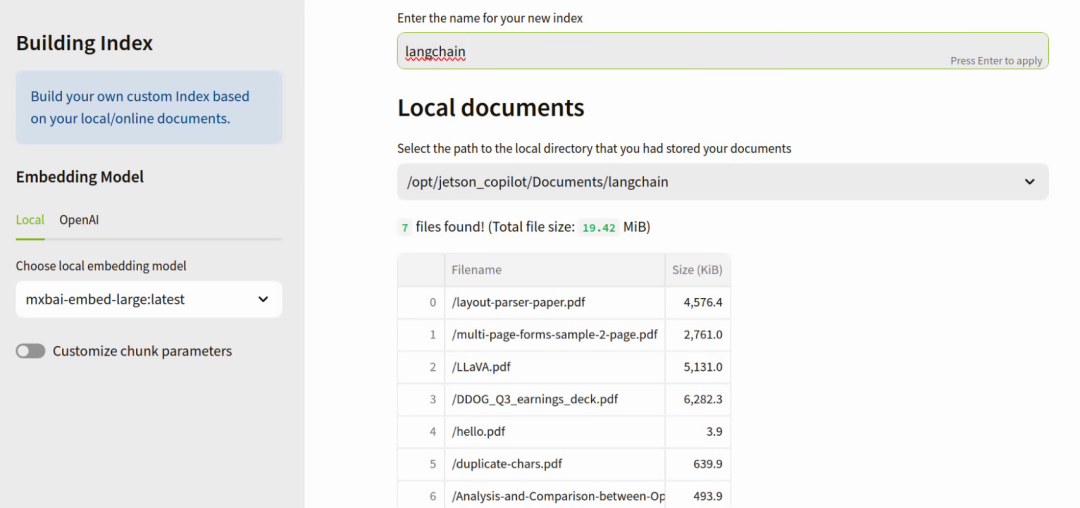Image resolution: width=1080 pixels, height=508 pixels.
Task: Click the Local documents heading
Action: point(491,108)
